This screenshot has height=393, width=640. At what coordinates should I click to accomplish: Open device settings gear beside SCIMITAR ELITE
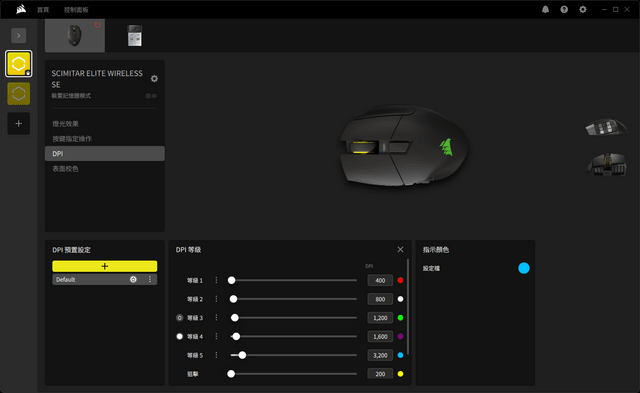[154, 78]
